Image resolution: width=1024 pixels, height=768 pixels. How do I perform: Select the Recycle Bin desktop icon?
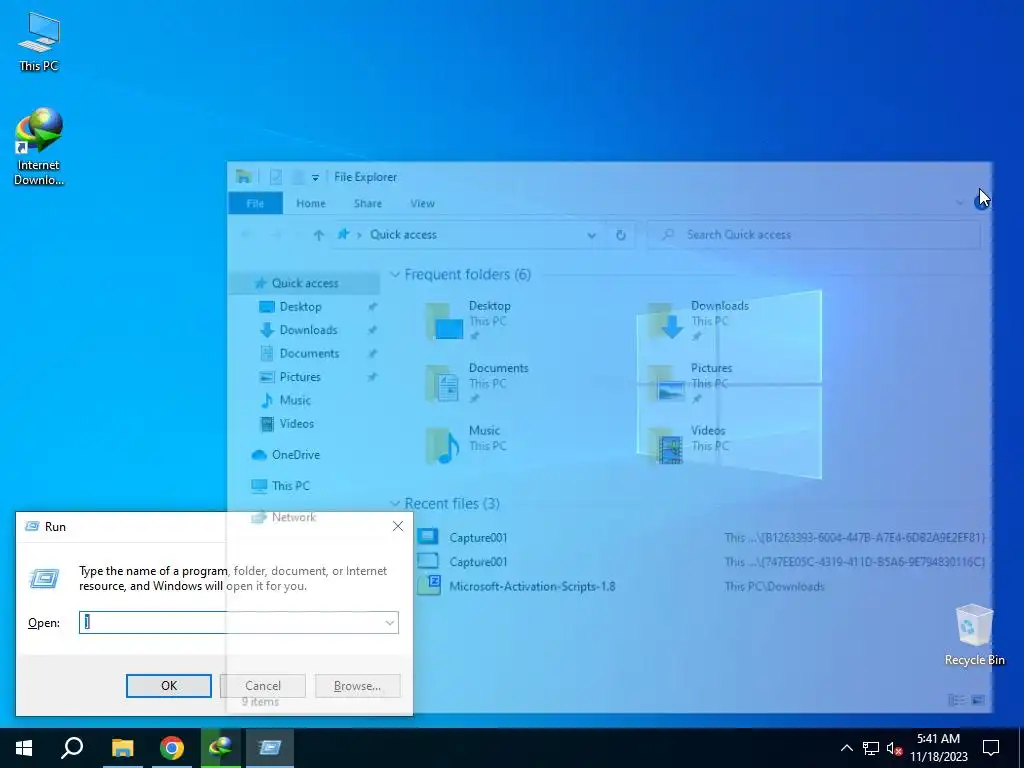coord(974,635)
